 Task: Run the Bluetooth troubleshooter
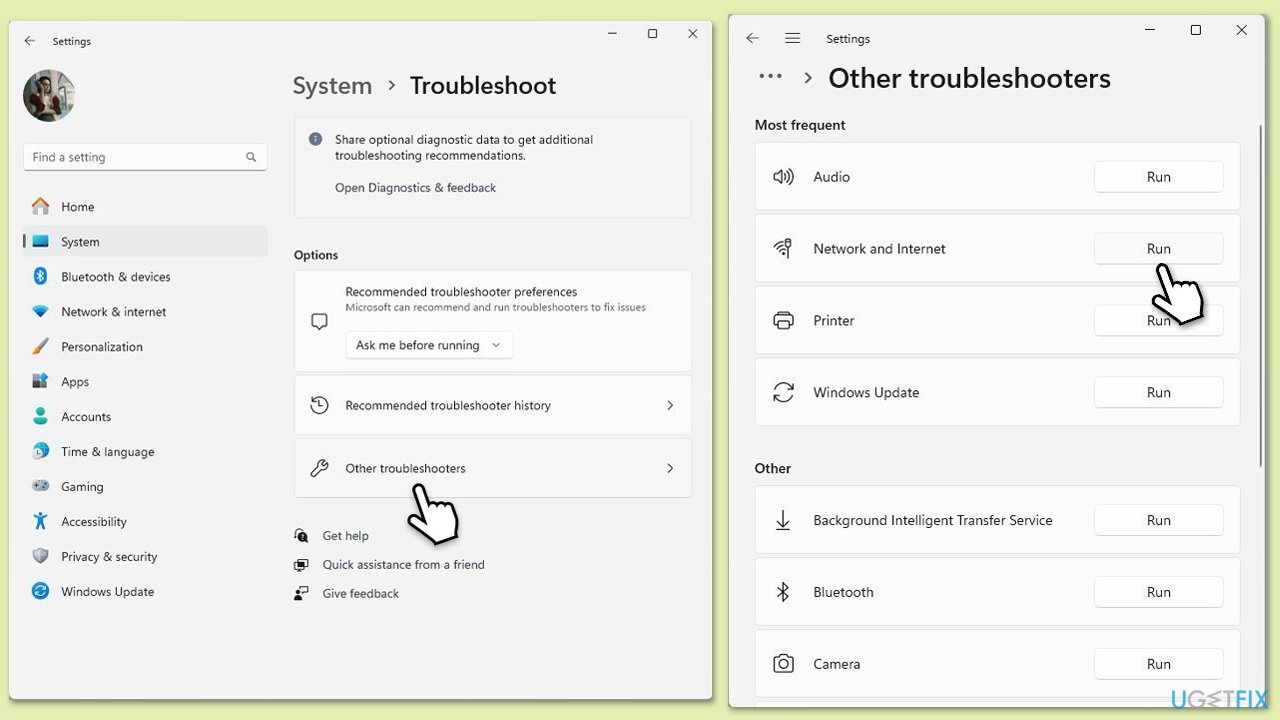(1158, 592)
